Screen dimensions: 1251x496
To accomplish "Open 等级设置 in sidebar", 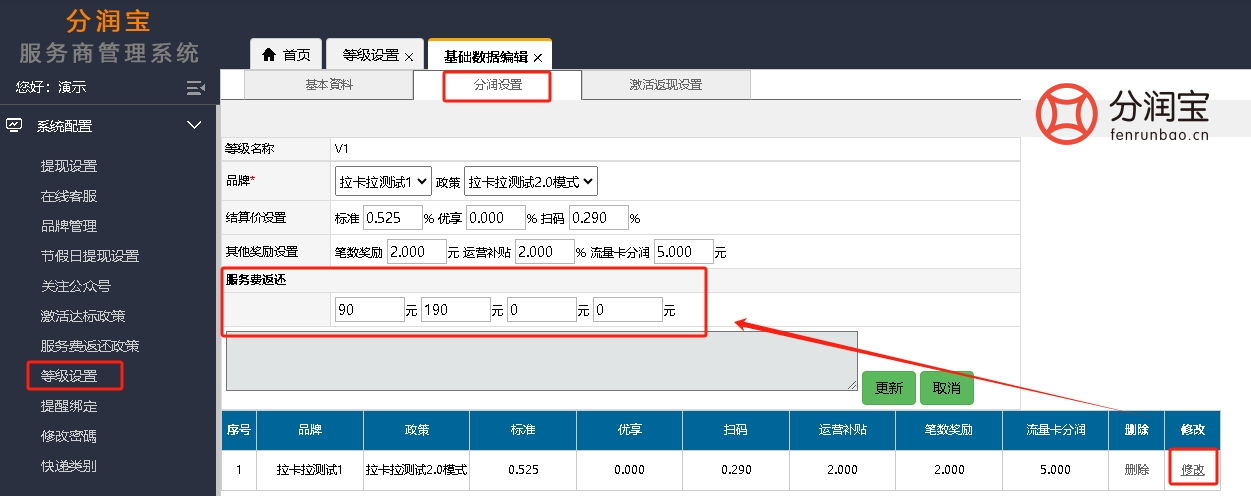I will point(69,376).
